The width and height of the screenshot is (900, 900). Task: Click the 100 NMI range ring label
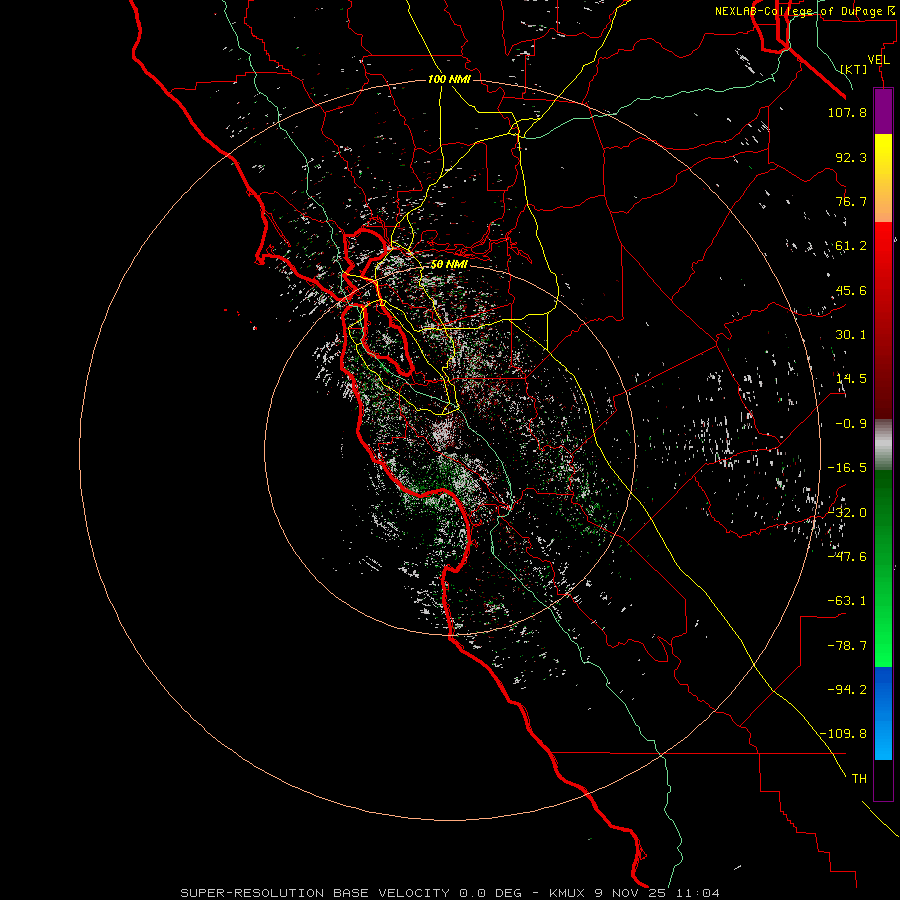(449, 79)
